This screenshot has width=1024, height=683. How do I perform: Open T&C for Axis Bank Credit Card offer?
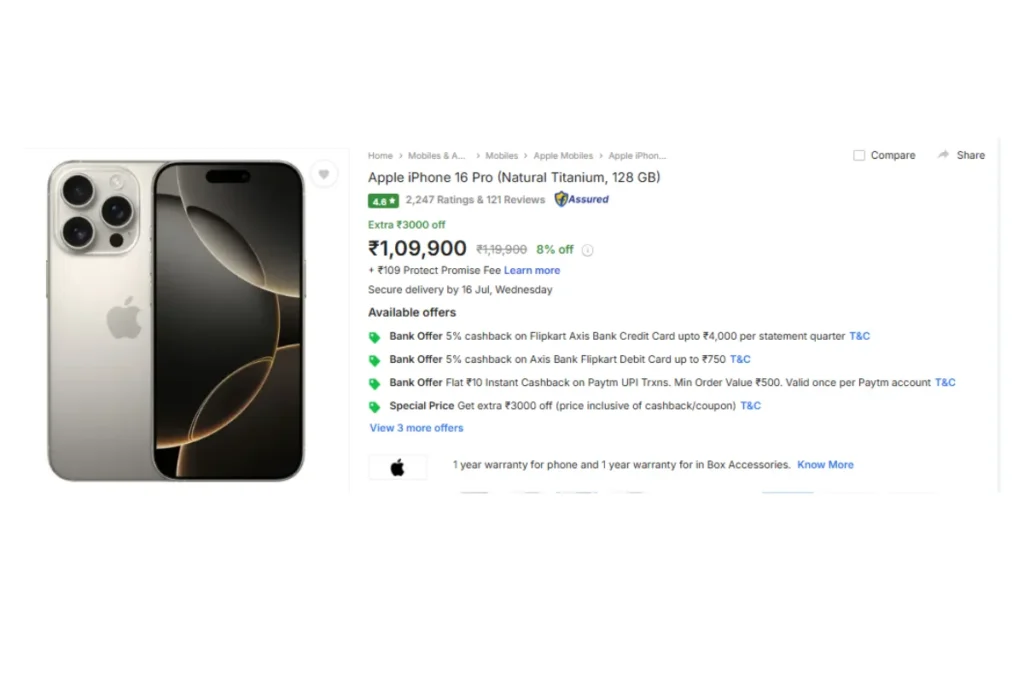(860, 336)
